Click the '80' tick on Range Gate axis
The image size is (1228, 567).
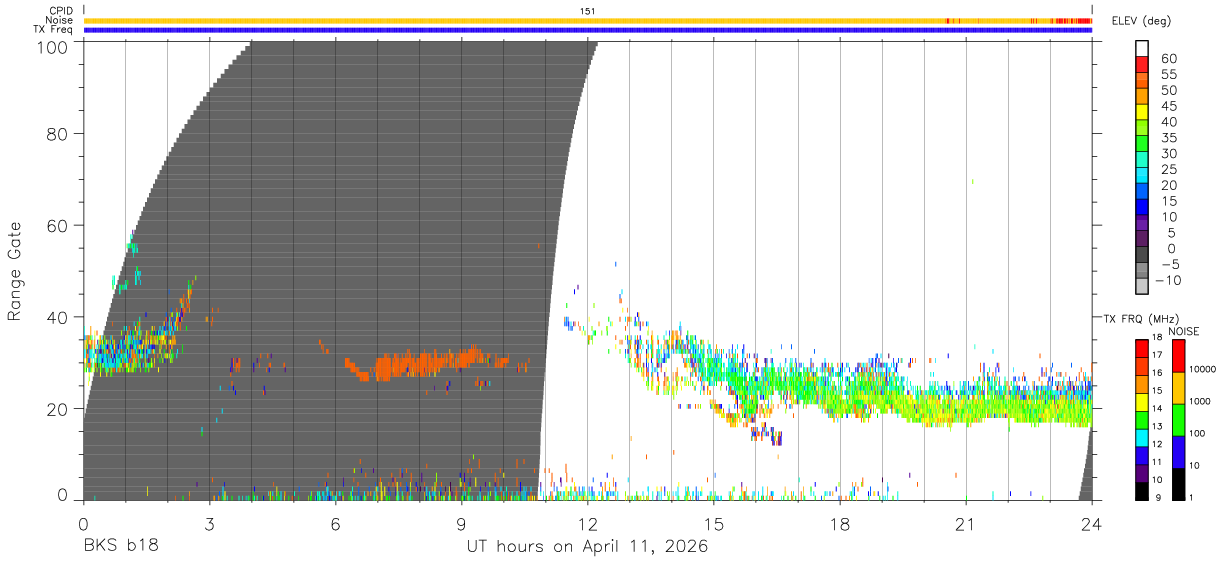click(57, 133)
